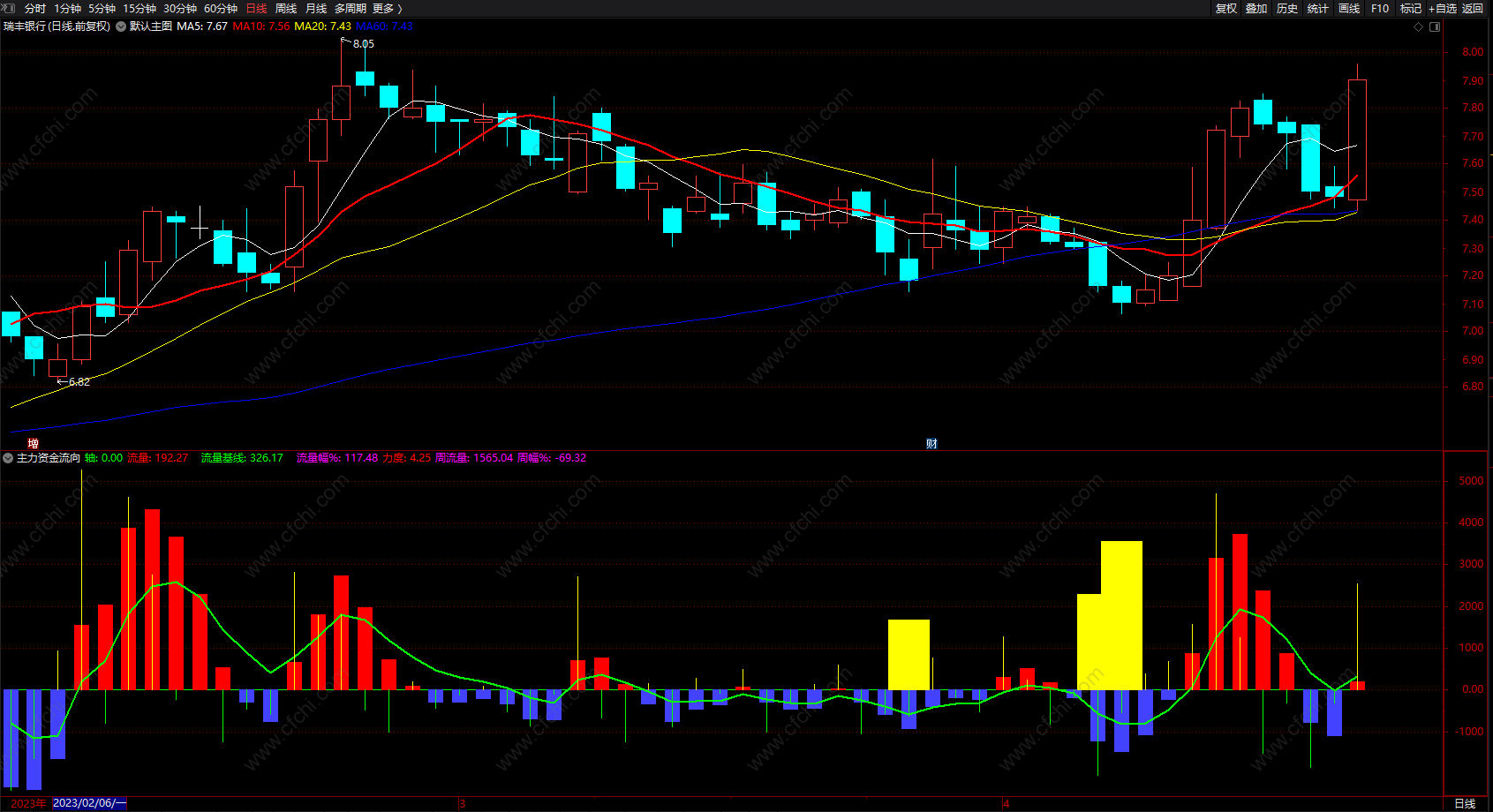The image size is (1493, 812).
Task: Click the 周幅%: -69.32 value
Action: [x=552, y=458]
